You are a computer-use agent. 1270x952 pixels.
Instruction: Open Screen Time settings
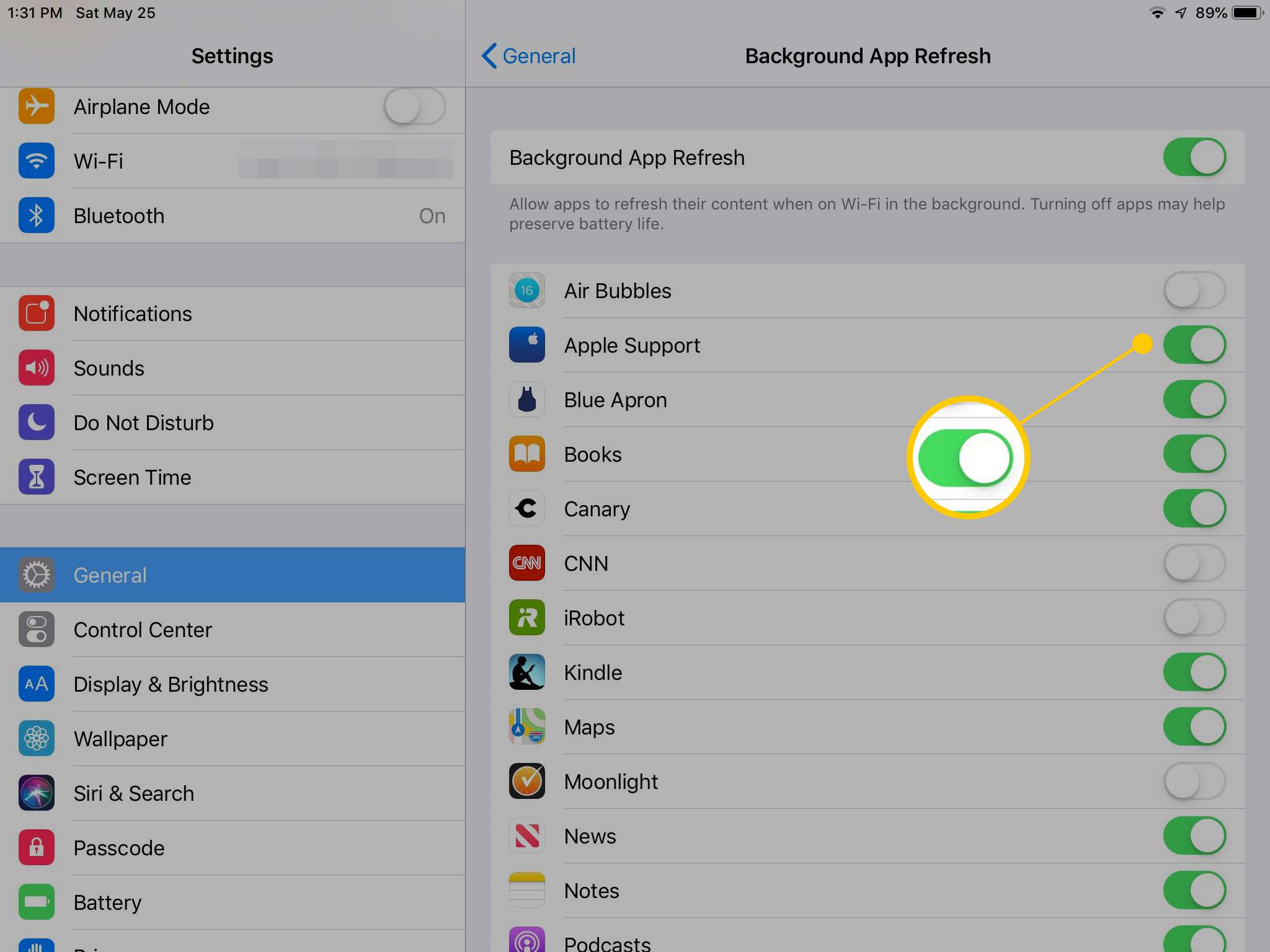pos(233,477)
